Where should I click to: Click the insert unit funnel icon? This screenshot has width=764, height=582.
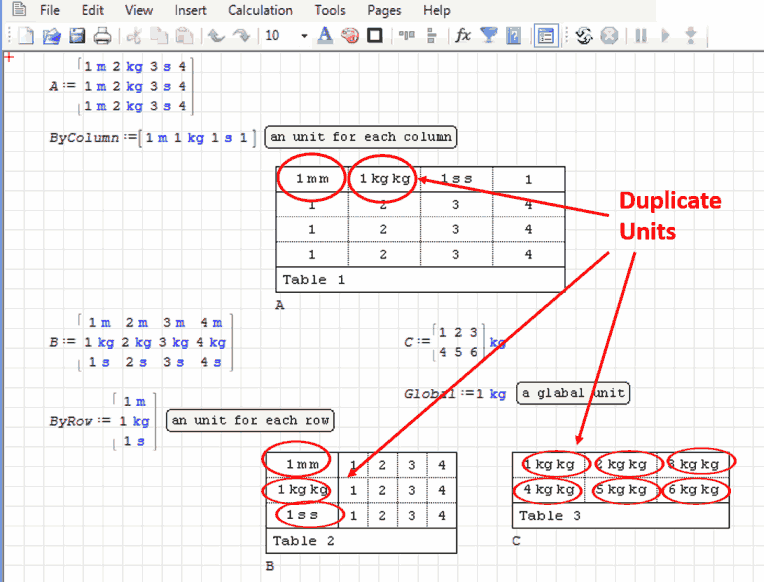(488, 36)
